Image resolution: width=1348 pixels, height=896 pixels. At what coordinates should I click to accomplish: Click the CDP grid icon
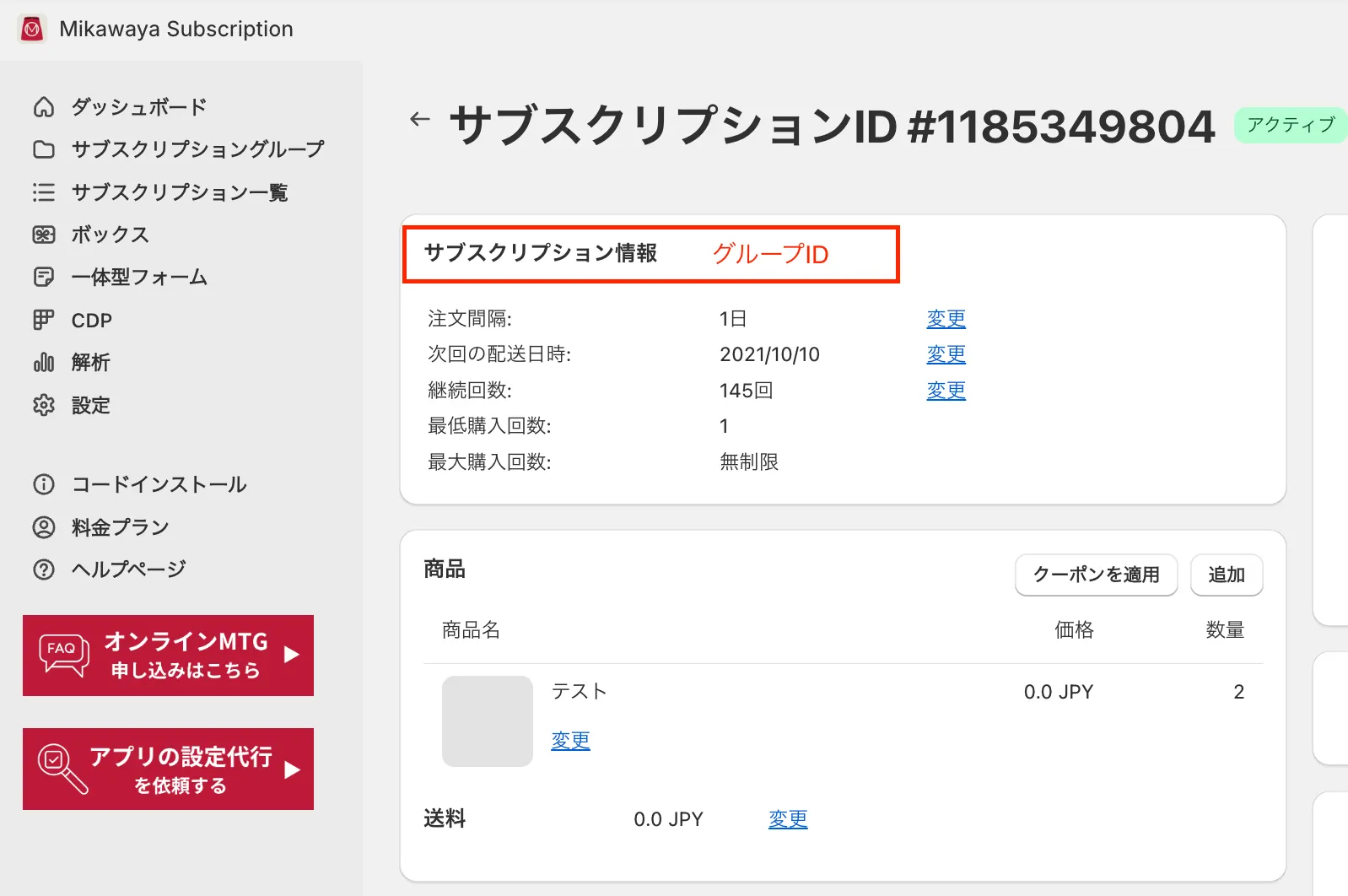click(x=44, y=320)
